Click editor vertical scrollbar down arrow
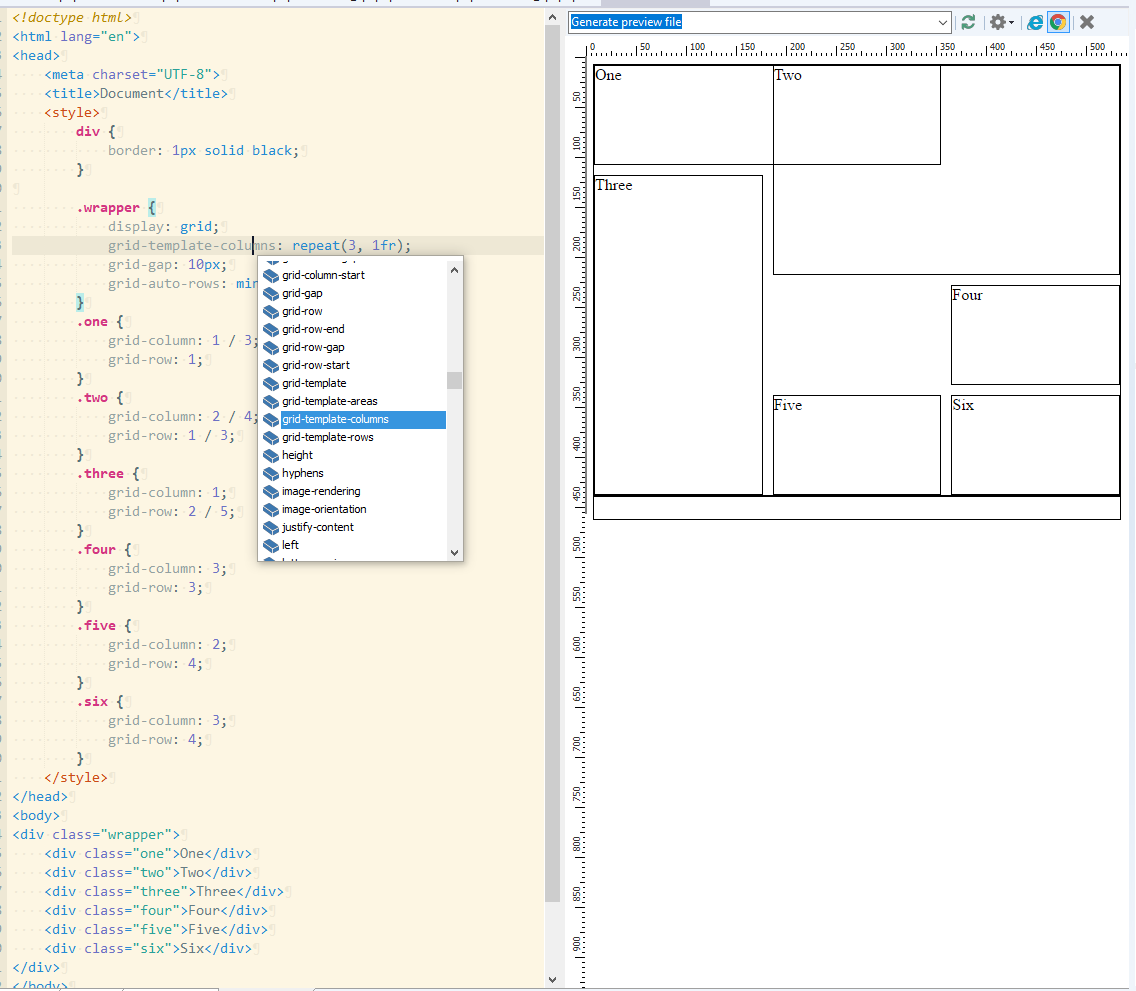Image resolution: width=1136 pixels, height=991 pixels. (553, 979)
